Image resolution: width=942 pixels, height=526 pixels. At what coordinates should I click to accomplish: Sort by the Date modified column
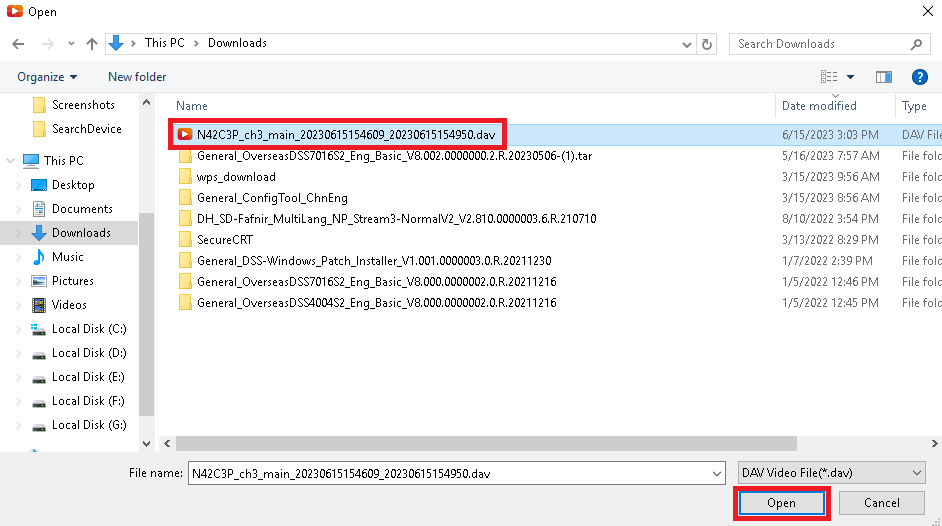(x=819, y=106)
